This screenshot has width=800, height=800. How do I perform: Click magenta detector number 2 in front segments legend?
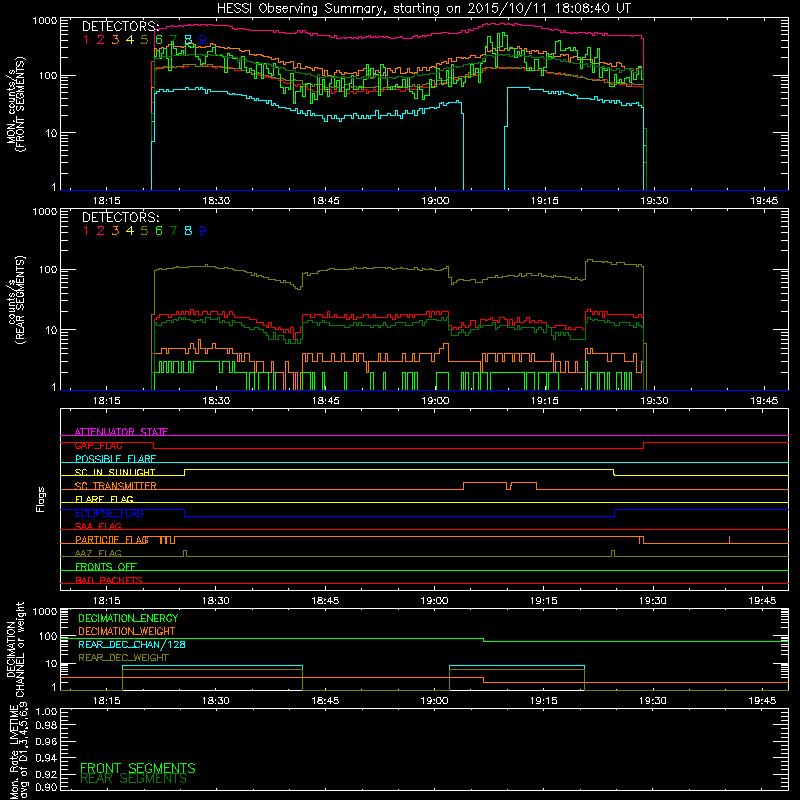click(101, 40)
